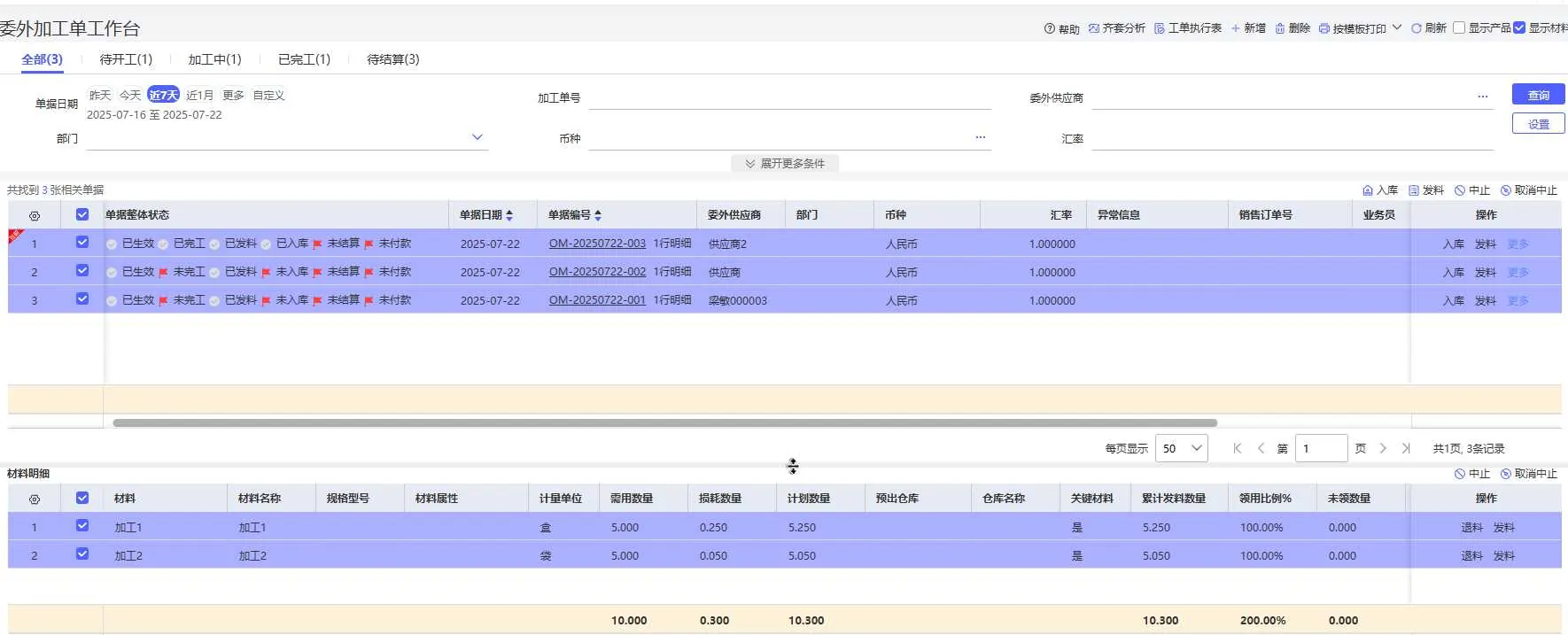This screenshot has height=635, width=1568.
Task: Open order link OM-20250722-002
Action: [x=597, y=272]
